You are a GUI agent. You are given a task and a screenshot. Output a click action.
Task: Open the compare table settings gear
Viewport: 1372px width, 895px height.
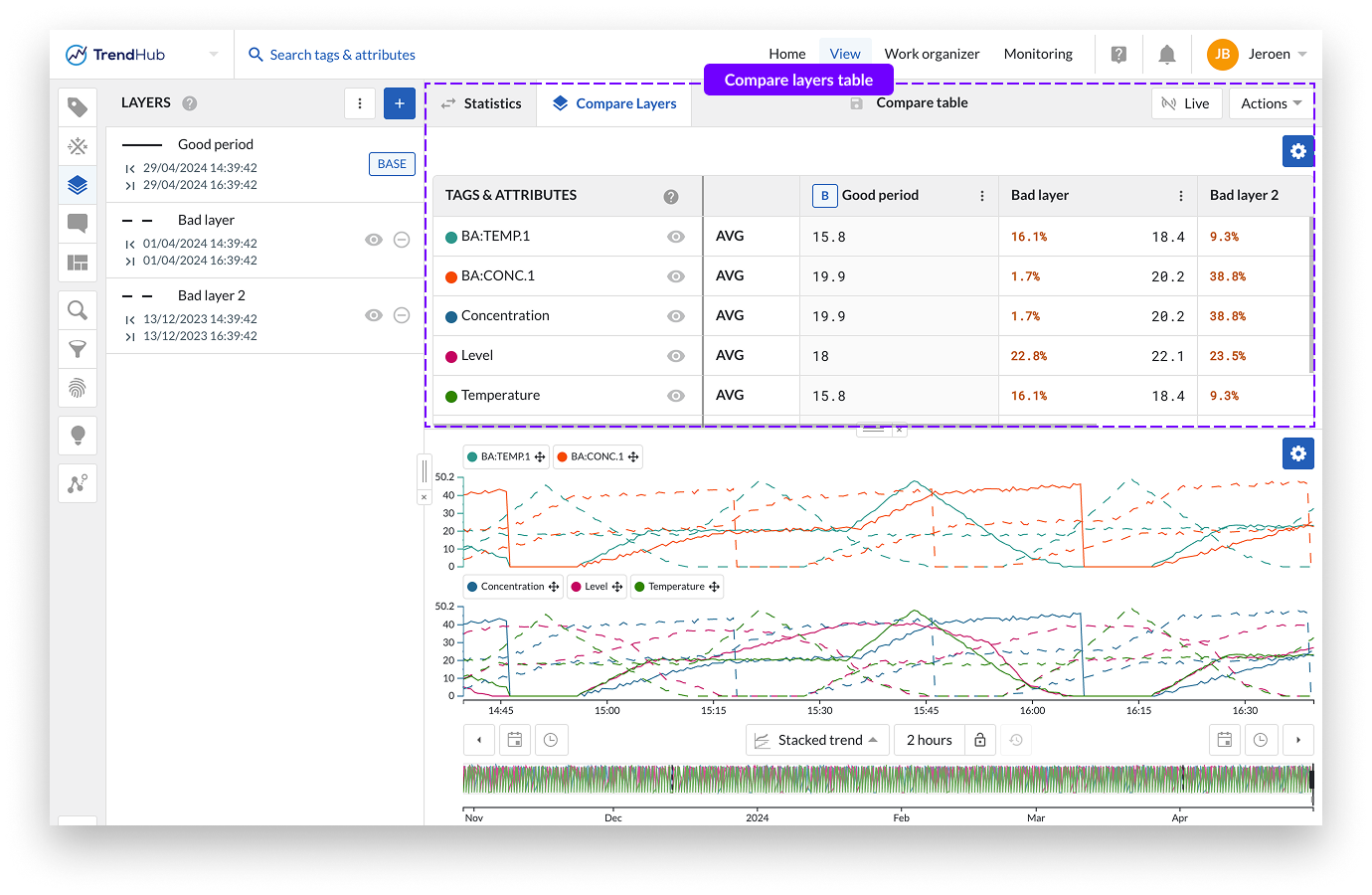tap(1297, 151)
